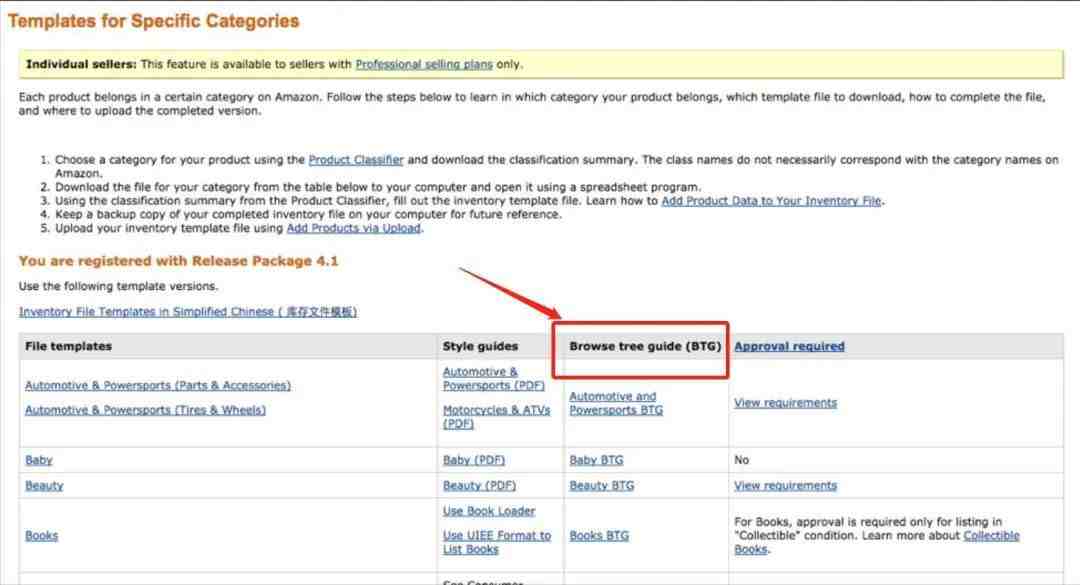This screenshot has height=585, width=1080.
Task: Click the Templates for Specific Categories heading
Action: [154, 21]
